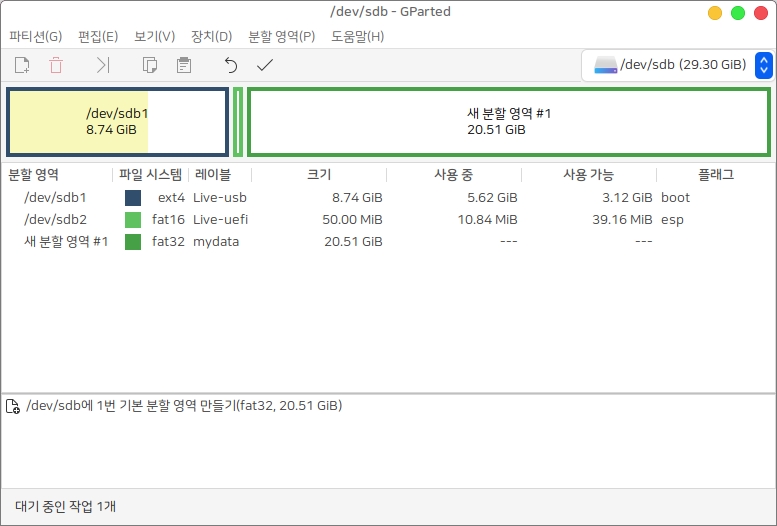Screen dimensions: 777x526
Task: Click the Copy partition toolbar icon
Action: [x=150, y=66]
